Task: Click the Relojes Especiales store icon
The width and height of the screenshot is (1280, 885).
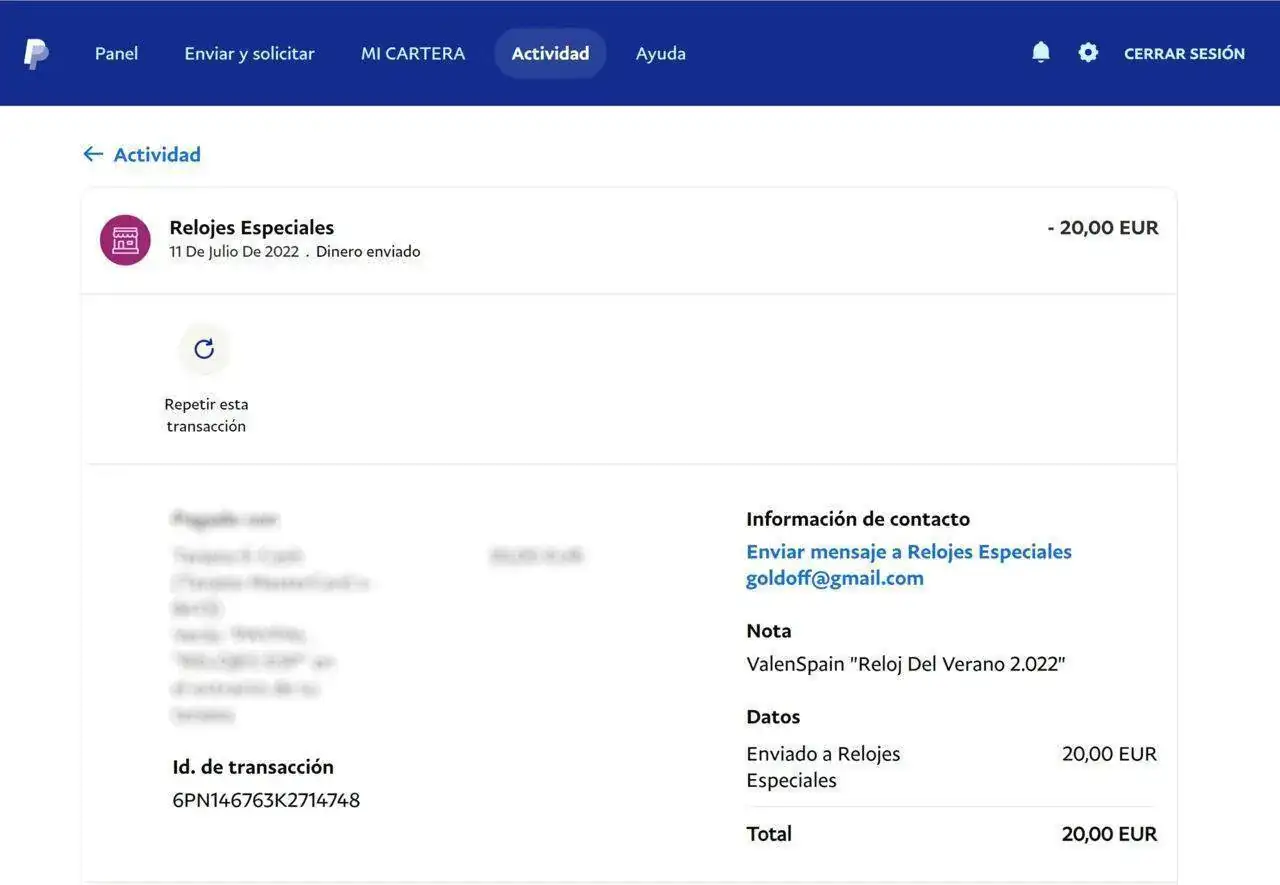Action: [125, 240]
